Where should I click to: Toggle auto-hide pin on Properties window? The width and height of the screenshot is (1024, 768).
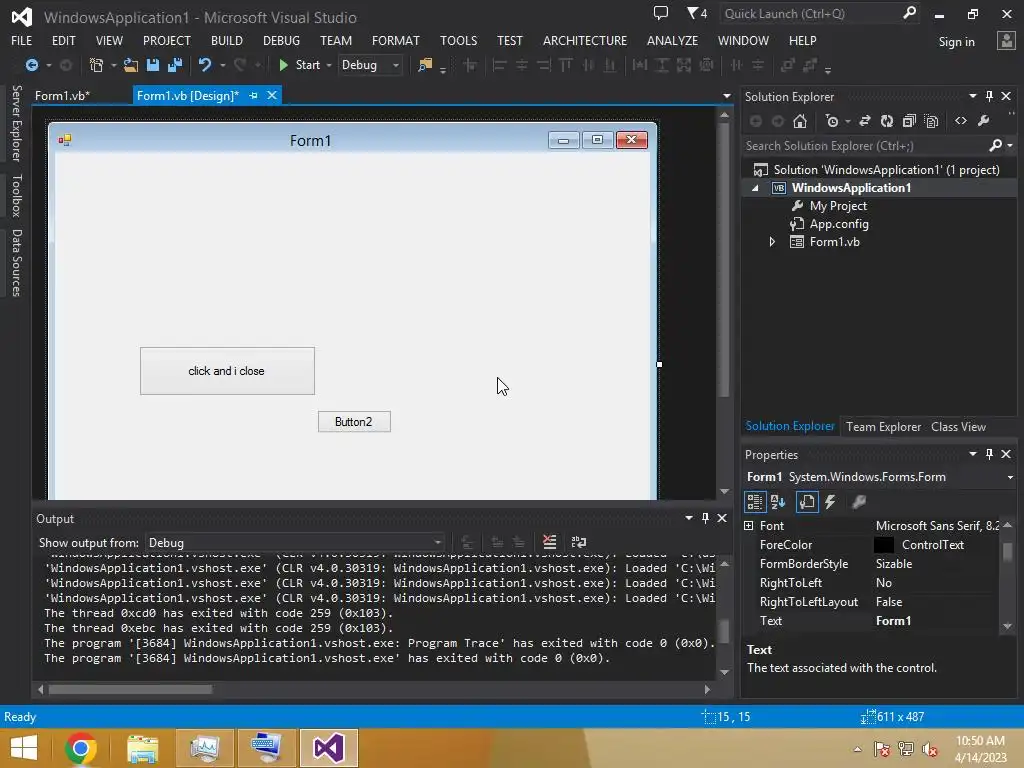tap(989, 454)
